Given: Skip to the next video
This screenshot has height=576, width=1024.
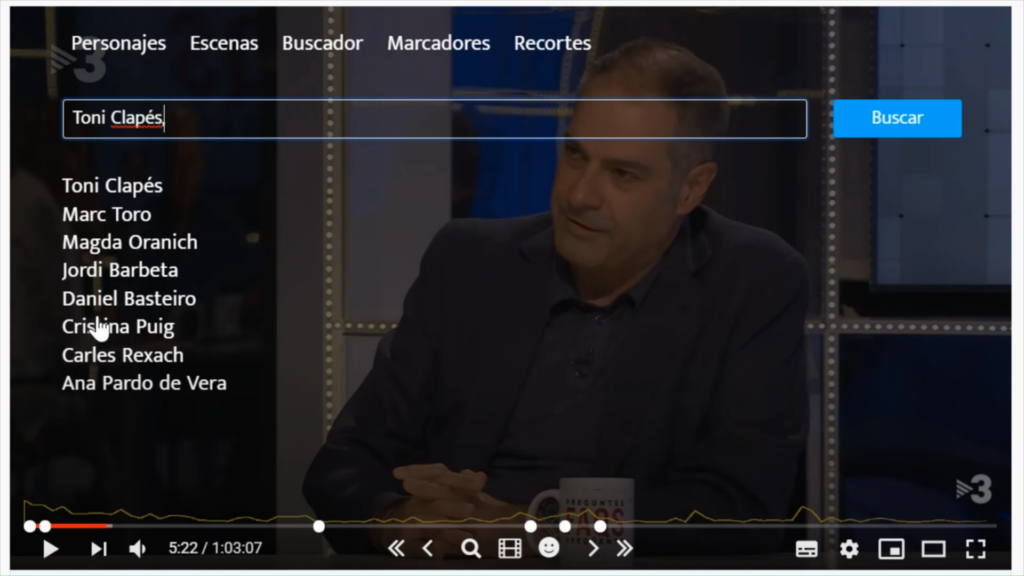Looking at the screenshot, I should 98,548.
